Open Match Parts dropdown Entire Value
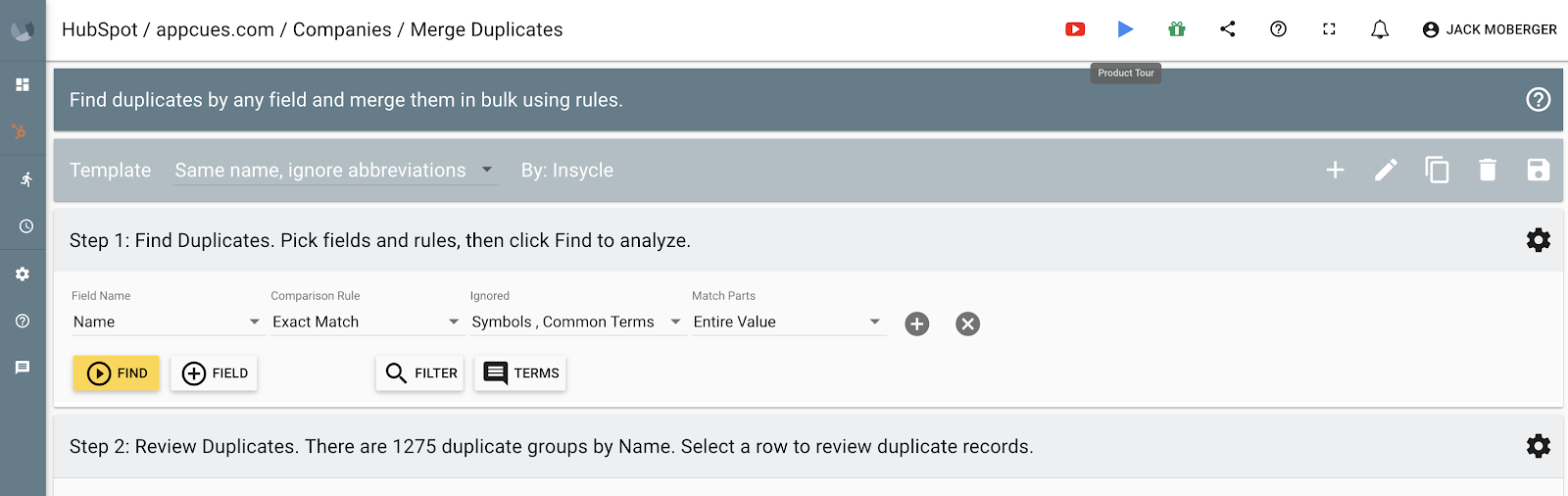 coord(788,322)
